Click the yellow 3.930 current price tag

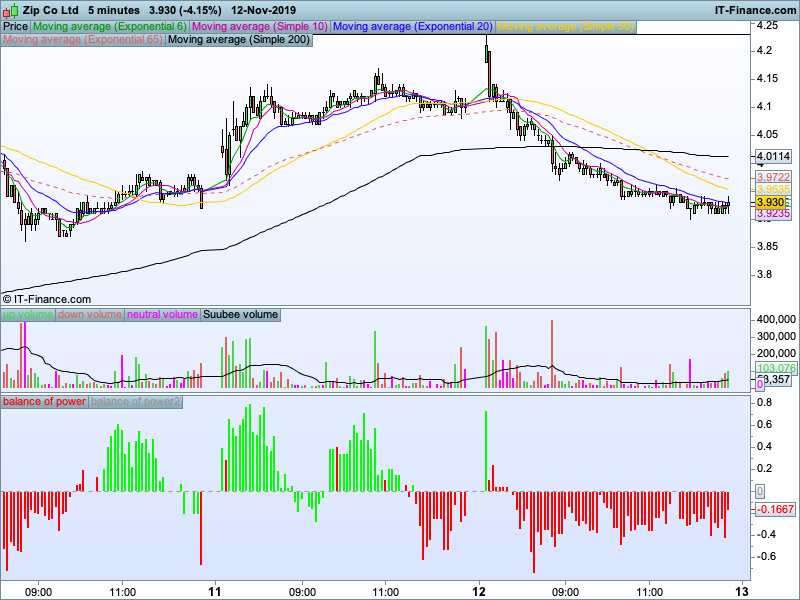(770, 203)
